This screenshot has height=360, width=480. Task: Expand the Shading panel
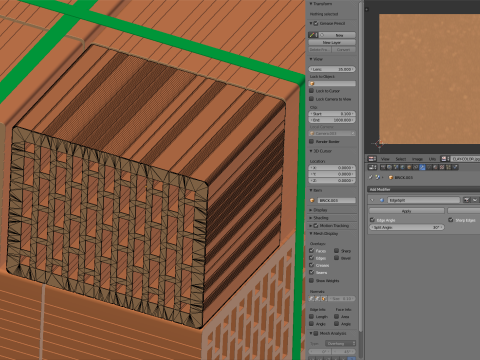click(x=311, y=218)
